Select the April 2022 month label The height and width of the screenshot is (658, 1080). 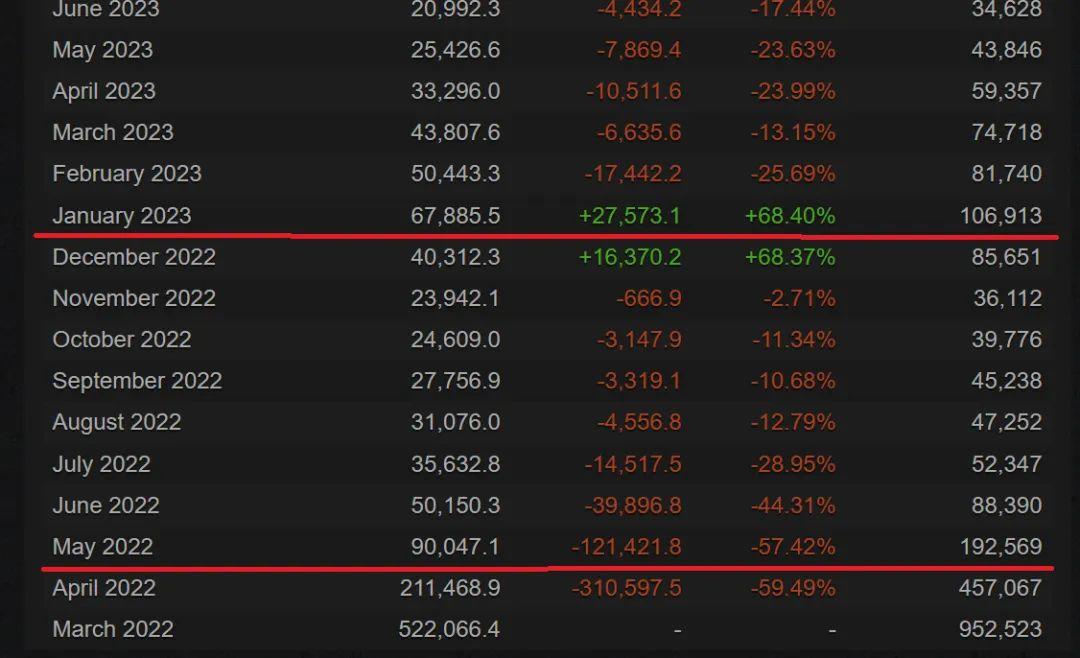[104, 588]
